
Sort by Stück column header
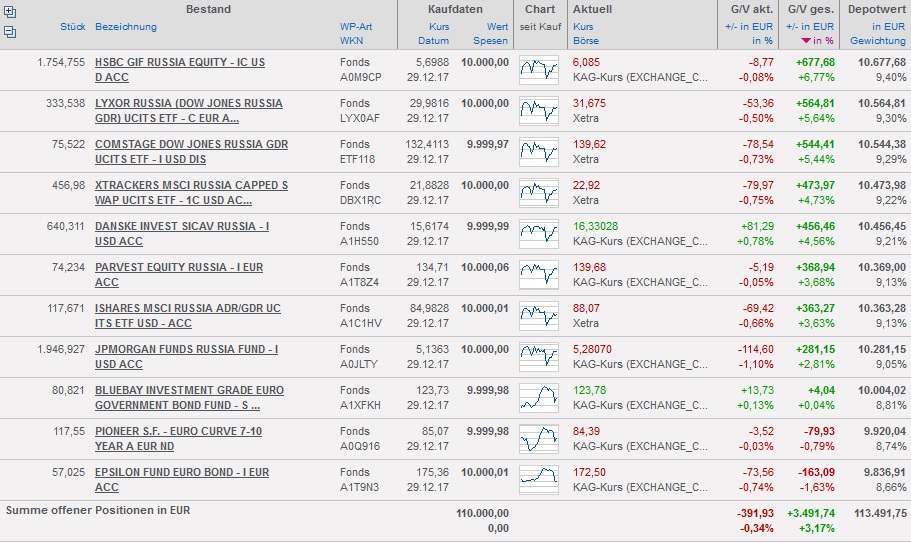click(x=73, y=27)
